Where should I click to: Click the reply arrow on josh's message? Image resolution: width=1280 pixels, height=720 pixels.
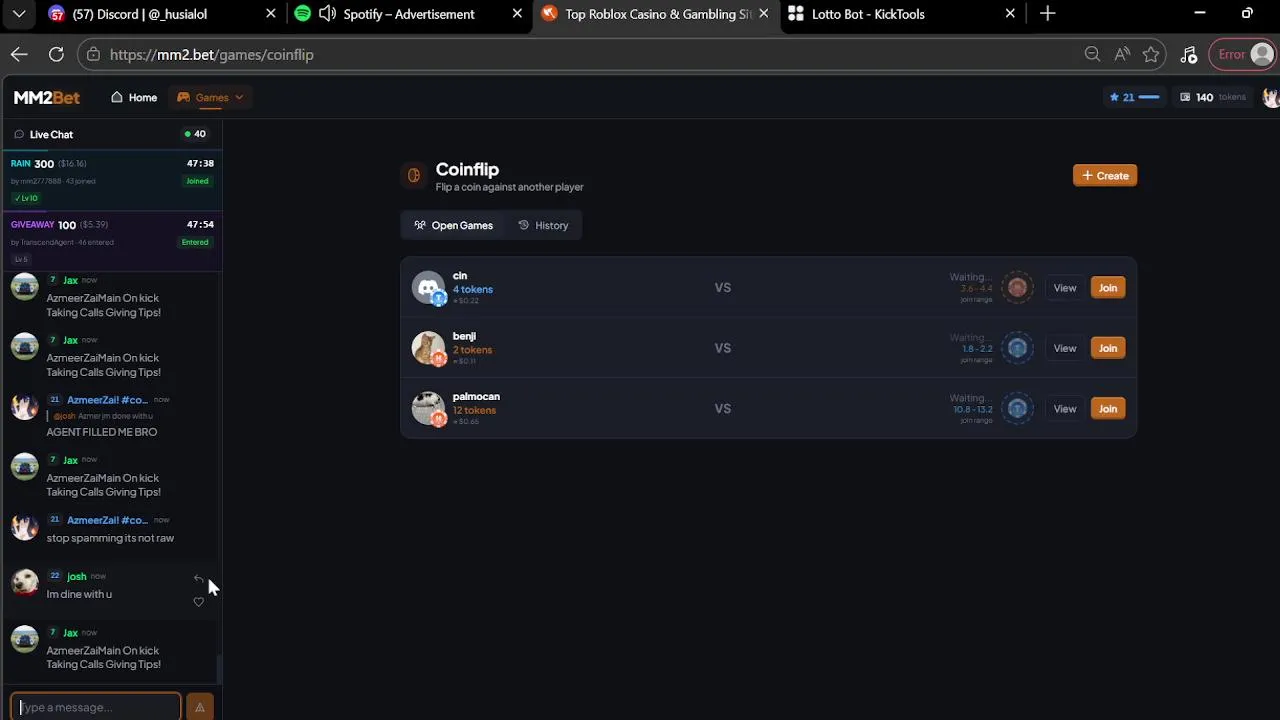pos(198,579)
